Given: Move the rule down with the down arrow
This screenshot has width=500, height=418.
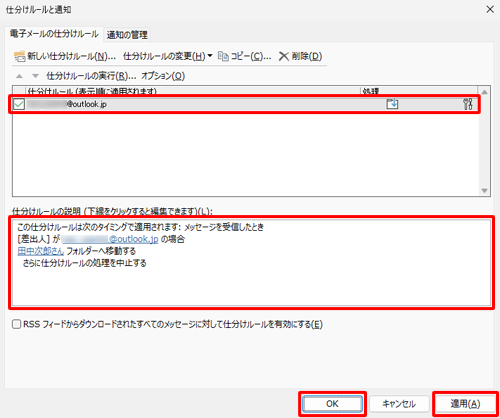Looking at the screenshot, I should click(35, 76).
